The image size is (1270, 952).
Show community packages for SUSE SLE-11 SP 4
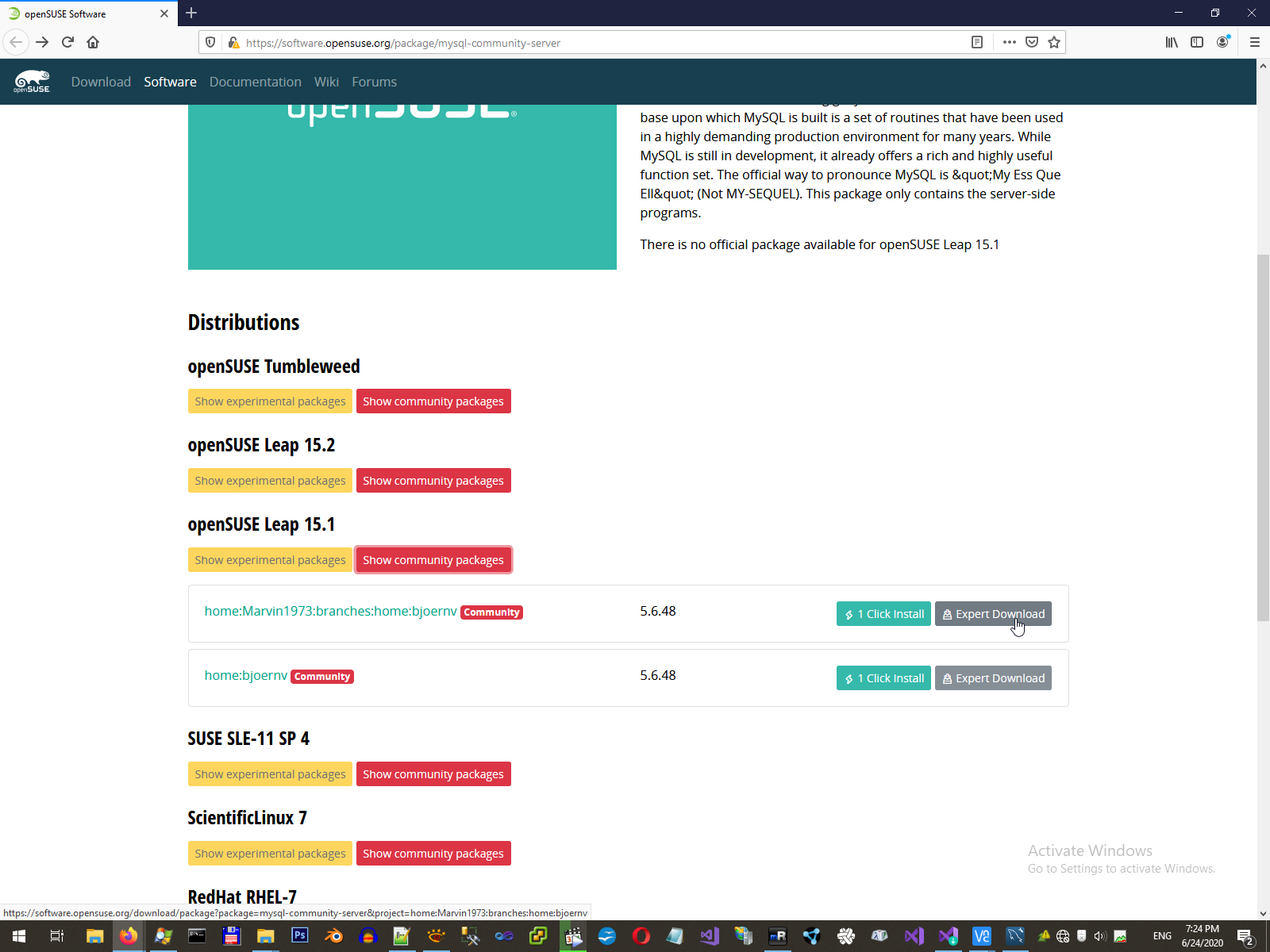[433, 774]
